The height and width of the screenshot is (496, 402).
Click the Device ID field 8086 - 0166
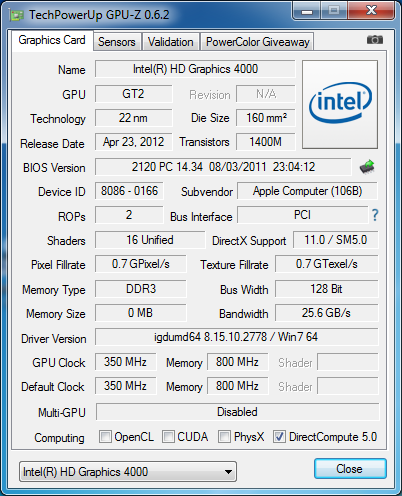click(x=129, y=191)
